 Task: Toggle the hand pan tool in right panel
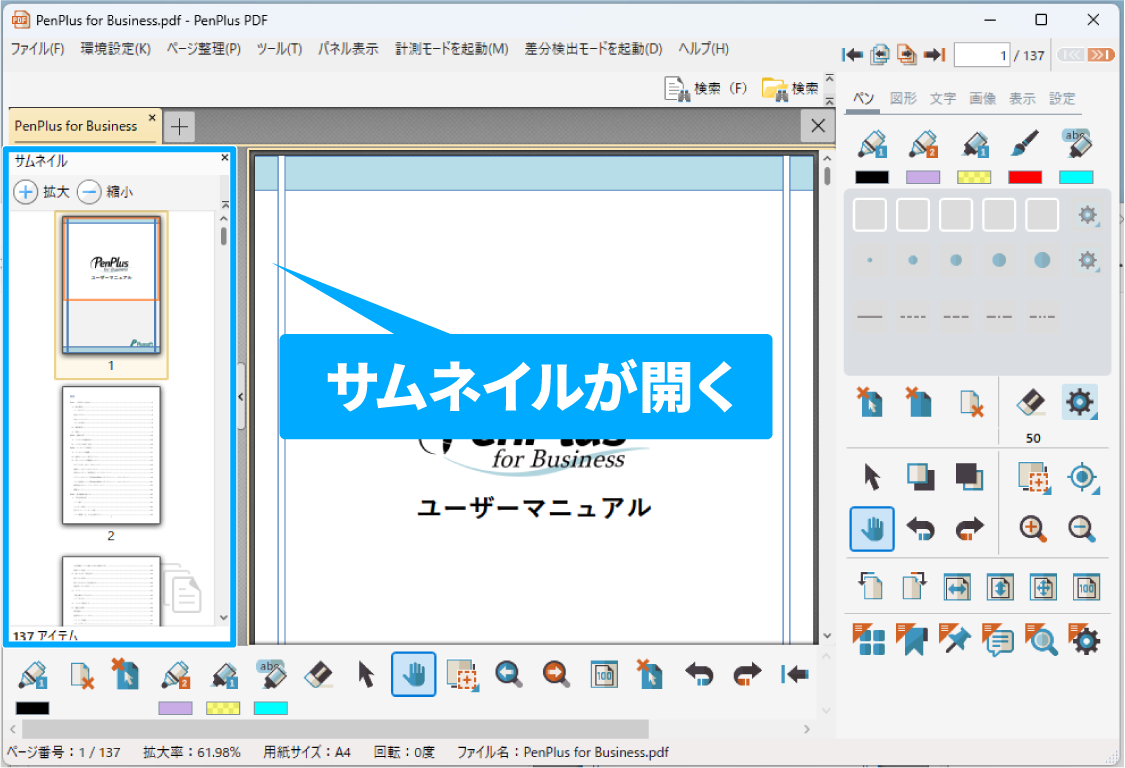click(x=872, y=529)
